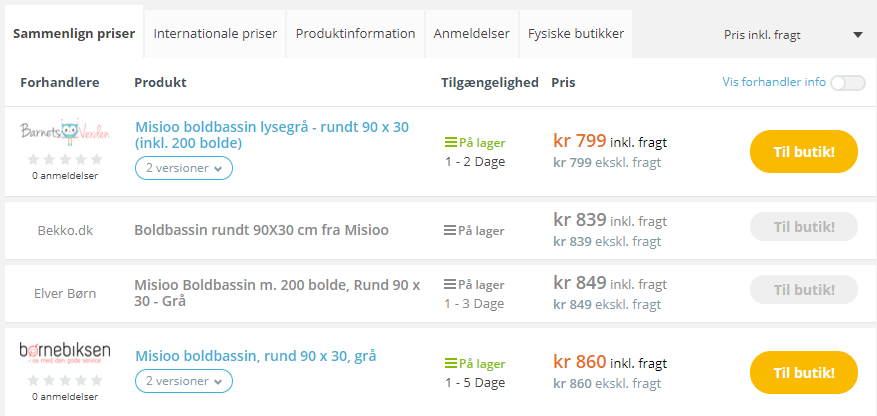
Task: Click stock status icon in Bekko.dk row
Action: pyautogui.click(x=451, y=230)
